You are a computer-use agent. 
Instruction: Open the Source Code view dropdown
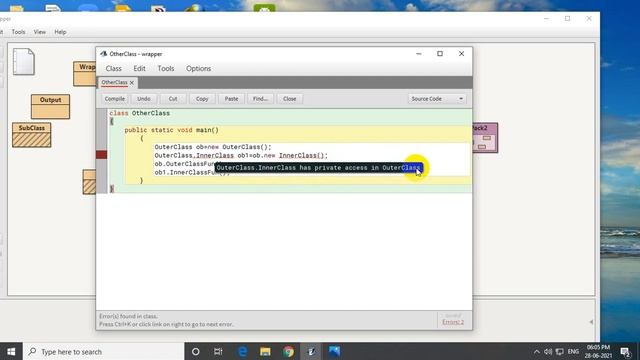pos(437,99)
